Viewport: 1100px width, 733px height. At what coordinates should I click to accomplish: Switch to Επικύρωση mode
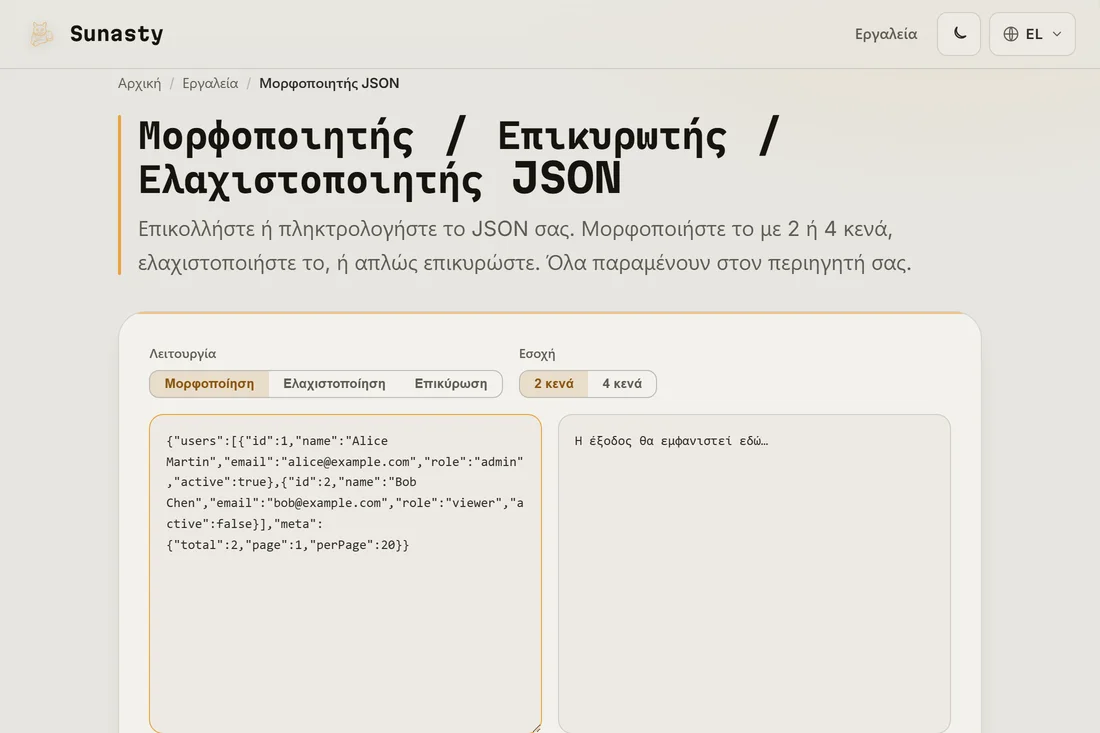(x=450, y=384)
